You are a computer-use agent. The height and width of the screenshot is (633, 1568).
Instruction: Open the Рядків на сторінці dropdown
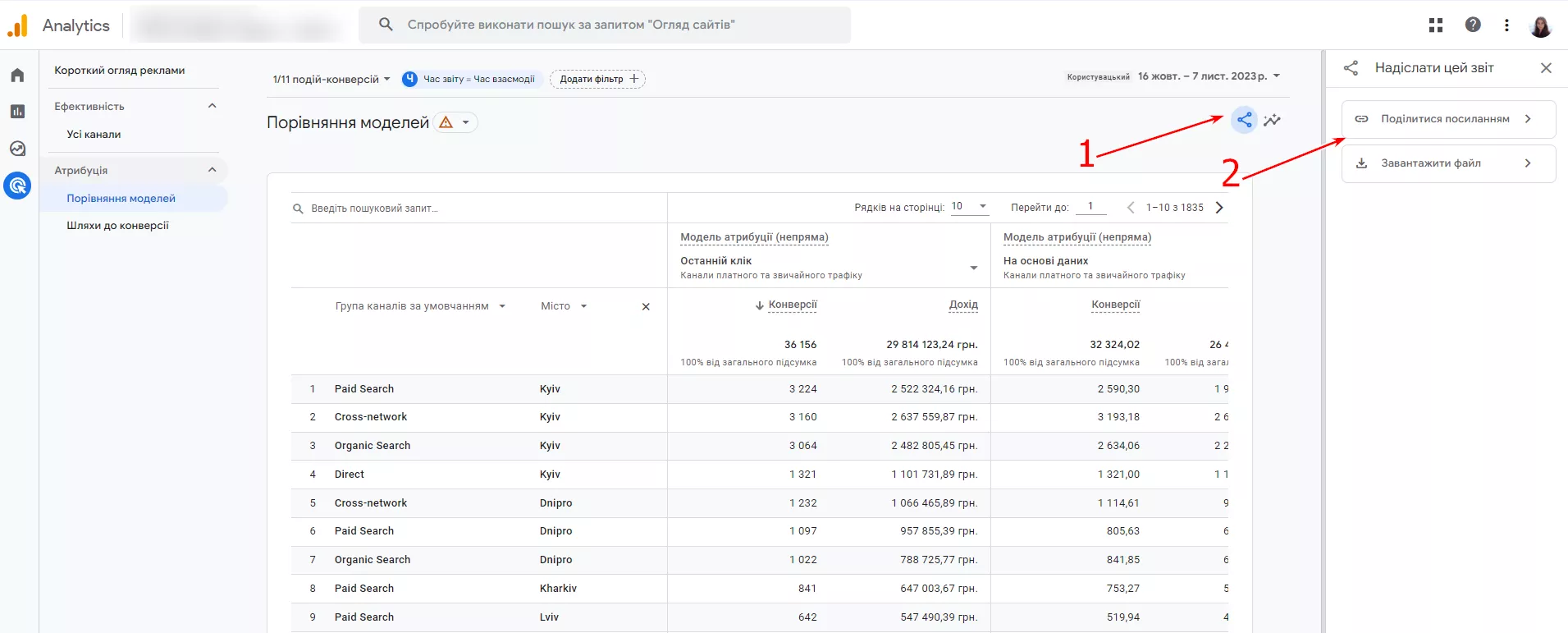click(969, 206)
